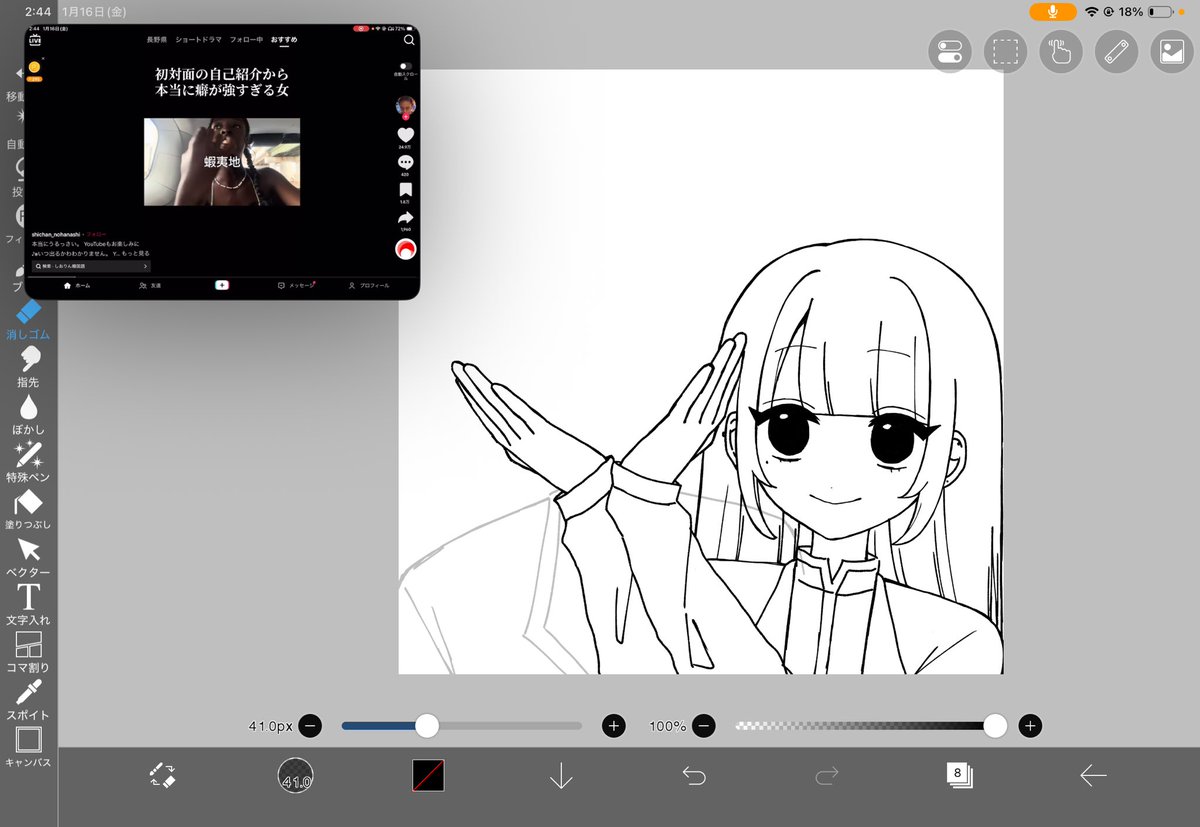Select the Vector (ベクター) arrow tool
This screenshot has width=1200, height=827.
(28, 557)
